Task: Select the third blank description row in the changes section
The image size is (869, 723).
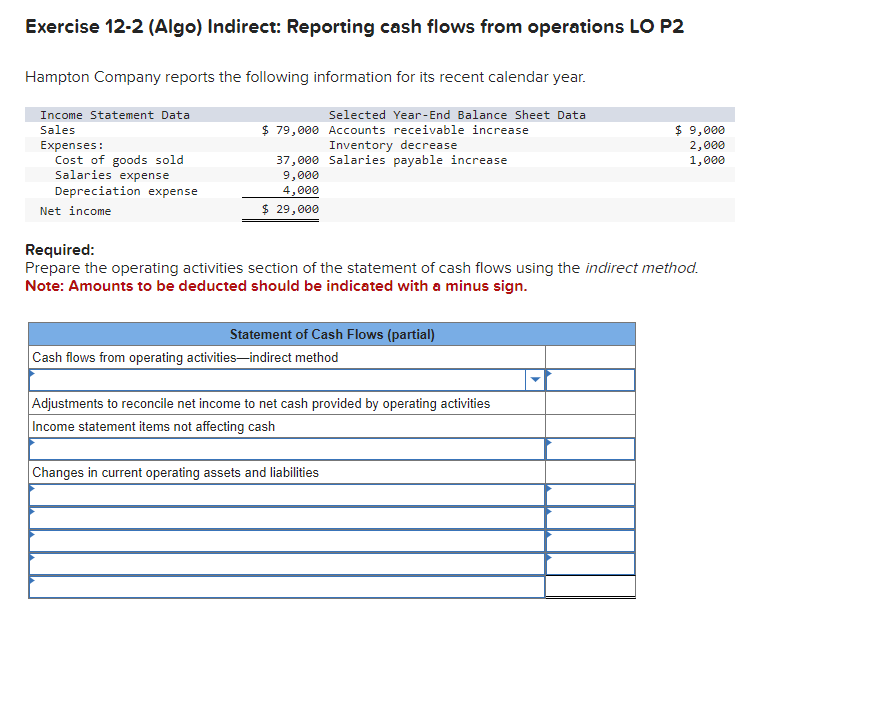Action: [285, 541]
